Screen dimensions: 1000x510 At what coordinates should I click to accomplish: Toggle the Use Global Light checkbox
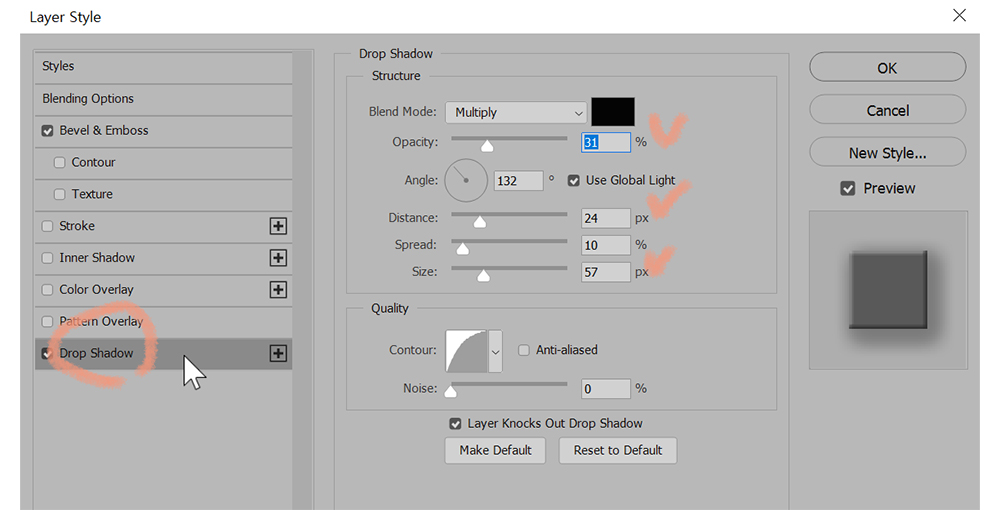click(x=573, y=181)
